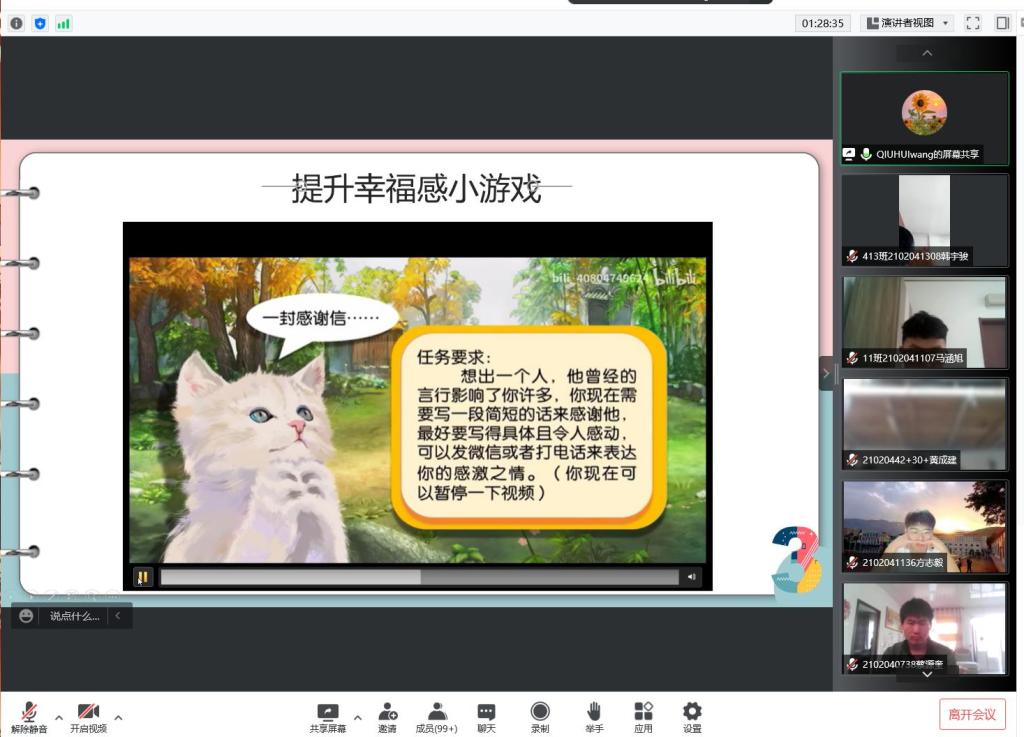Raise hand using the 举手 icon
Viewport: 1024px width, 737px height.
594,716
